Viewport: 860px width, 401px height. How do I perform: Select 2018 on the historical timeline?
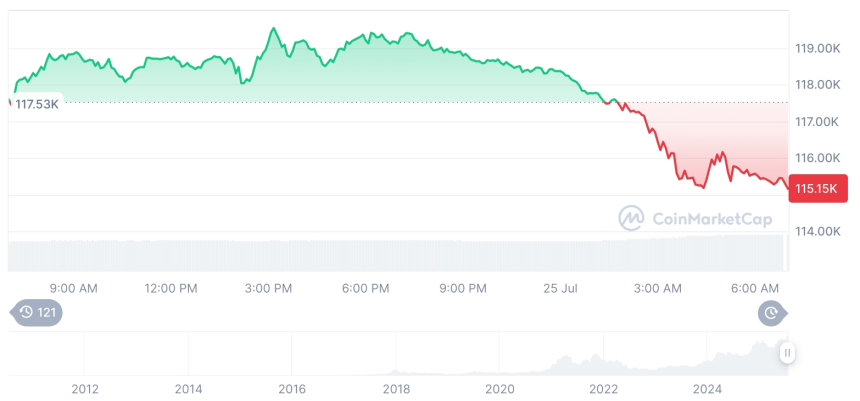pos(396,388)
